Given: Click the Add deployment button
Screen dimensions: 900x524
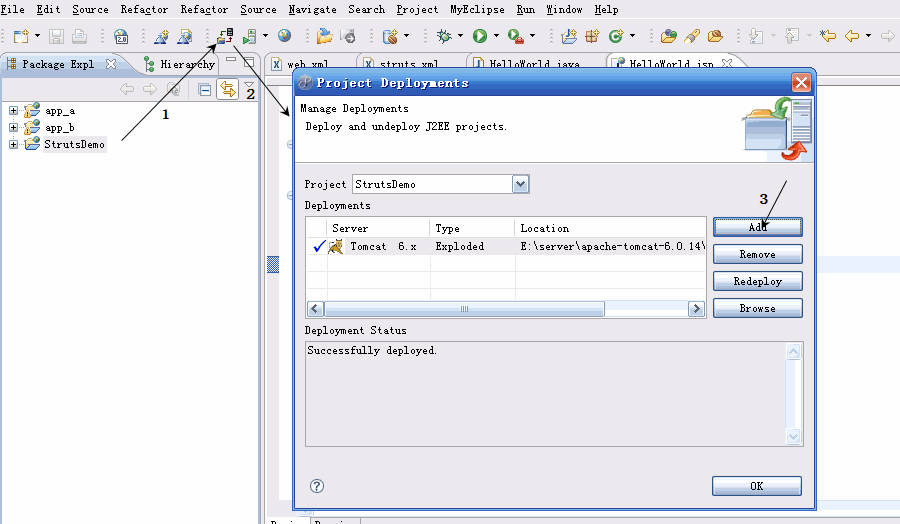Looking at the screenshot, I should point(758,227).
